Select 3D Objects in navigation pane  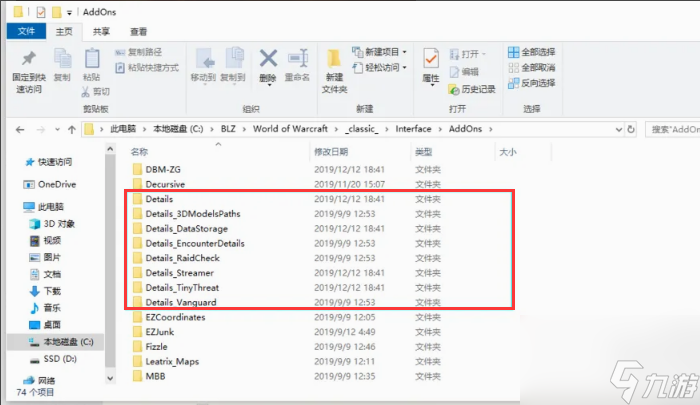52,224
